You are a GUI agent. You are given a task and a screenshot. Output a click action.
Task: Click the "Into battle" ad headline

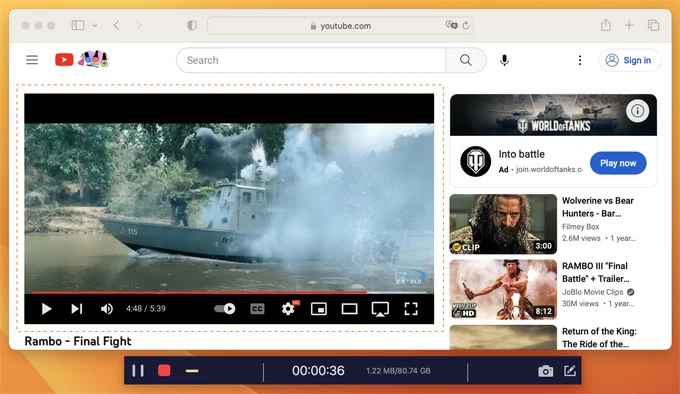click(521, 154)
